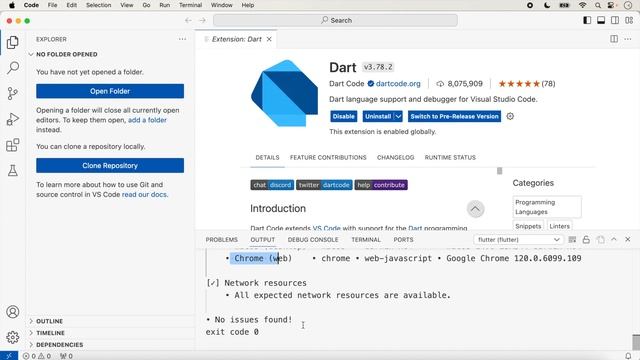Close the Extension: Dart tab
Image resolution: width=640 pixels, height=360 pixels.
tap(269, 39)
